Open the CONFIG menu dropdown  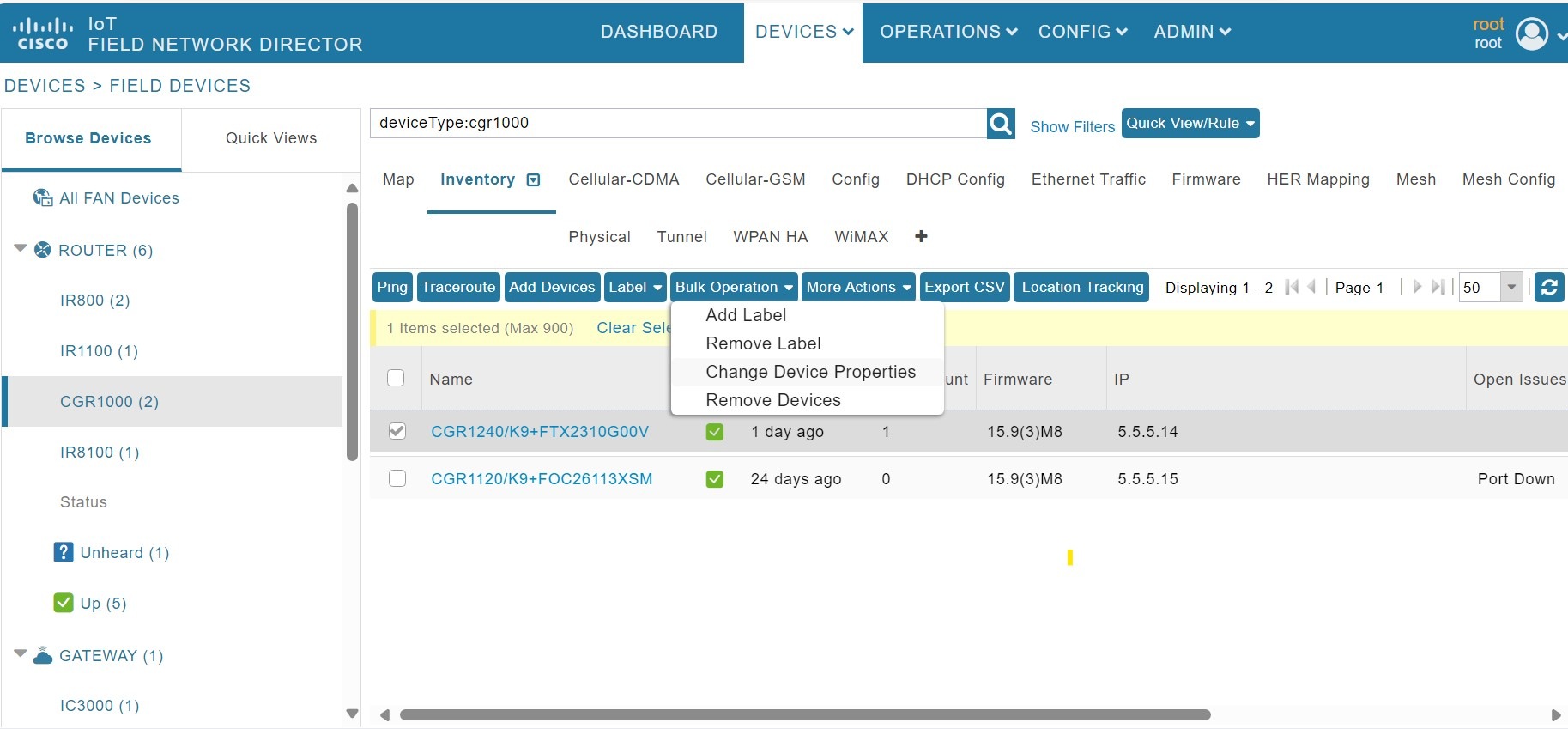tap(1082, 32)
